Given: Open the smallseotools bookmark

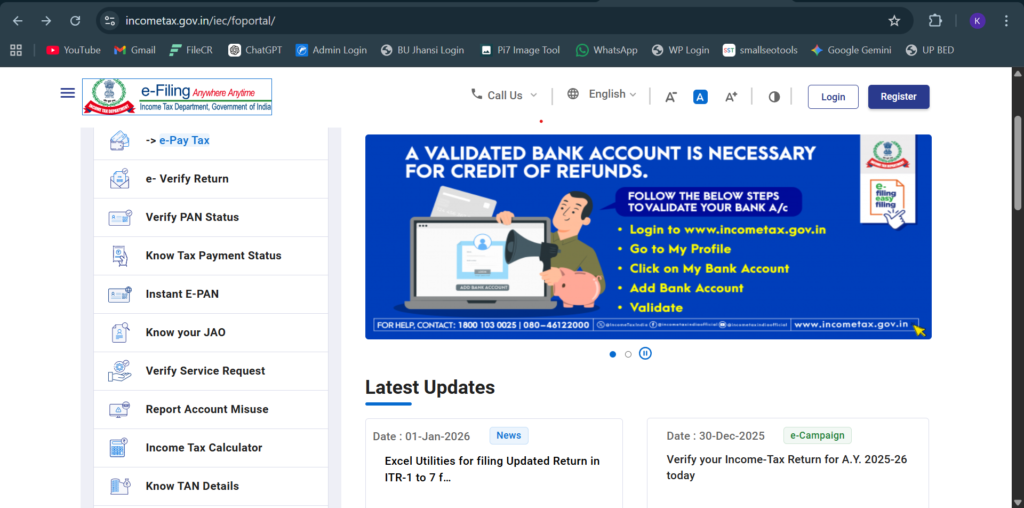Looking at the screenshot, I should click(760, 50).
